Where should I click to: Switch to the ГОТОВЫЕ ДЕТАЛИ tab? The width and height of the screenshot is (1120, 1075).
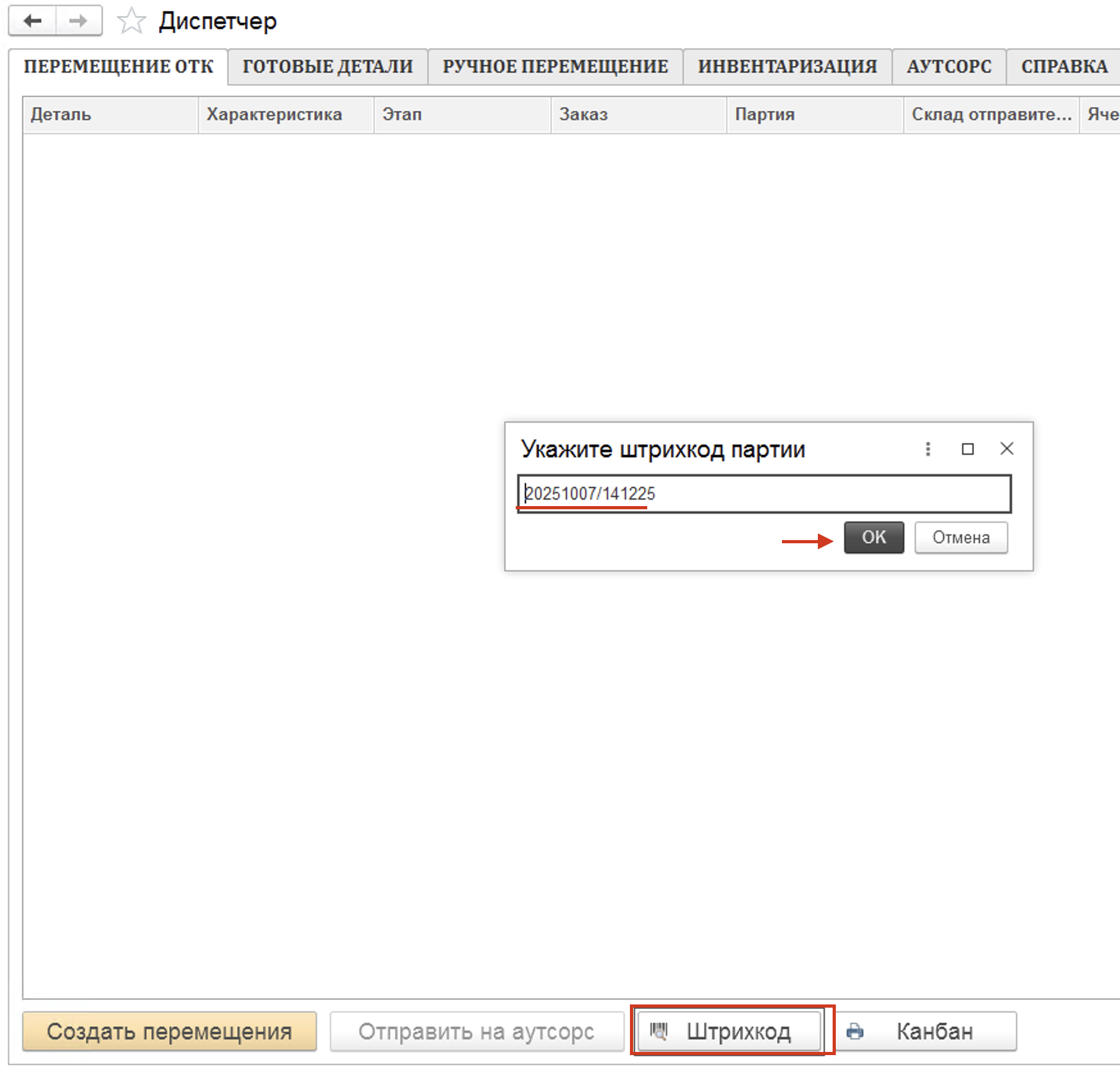coord(327,67)
